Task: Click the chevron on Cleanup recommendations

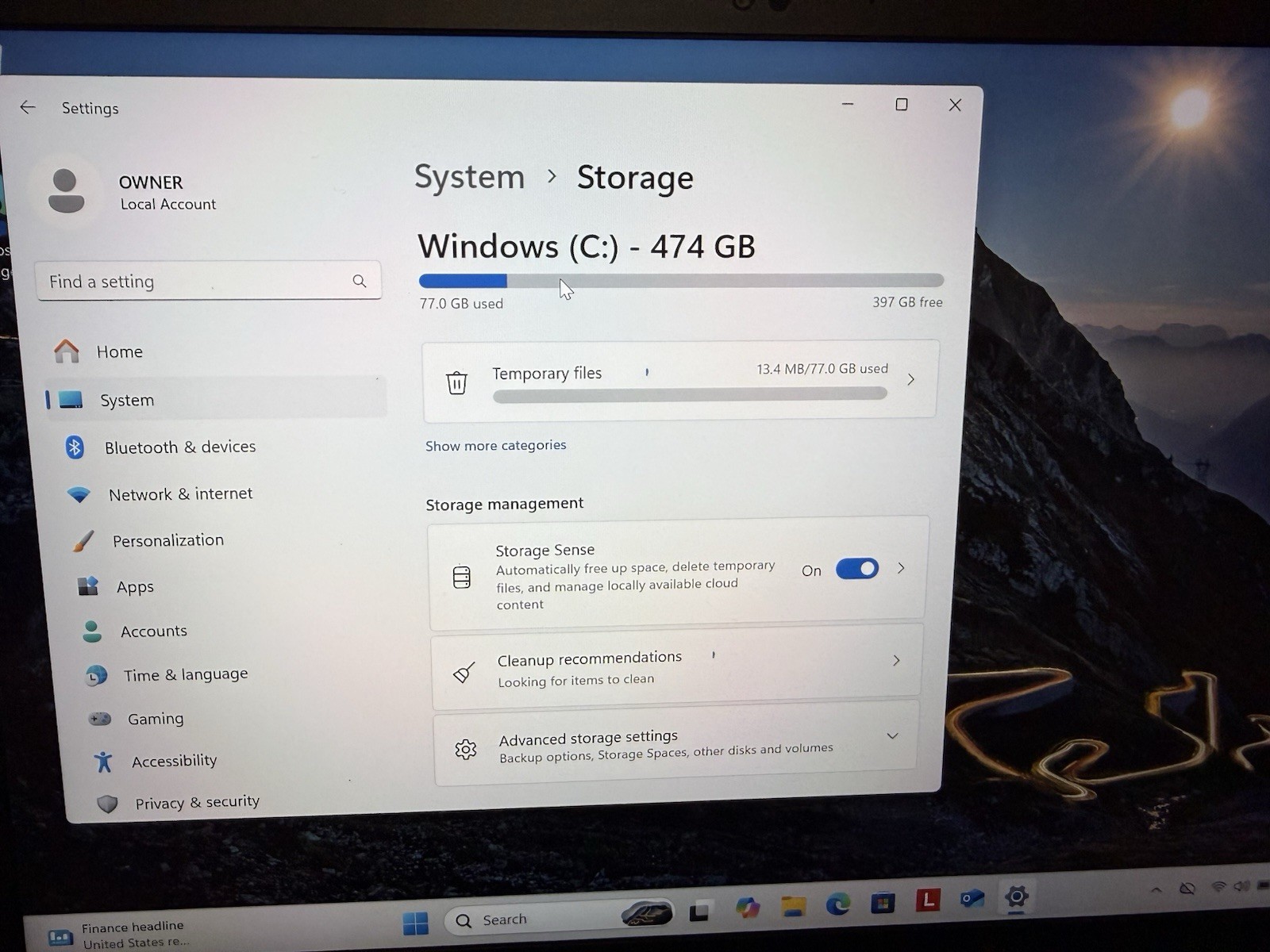Action: (896, 660)
